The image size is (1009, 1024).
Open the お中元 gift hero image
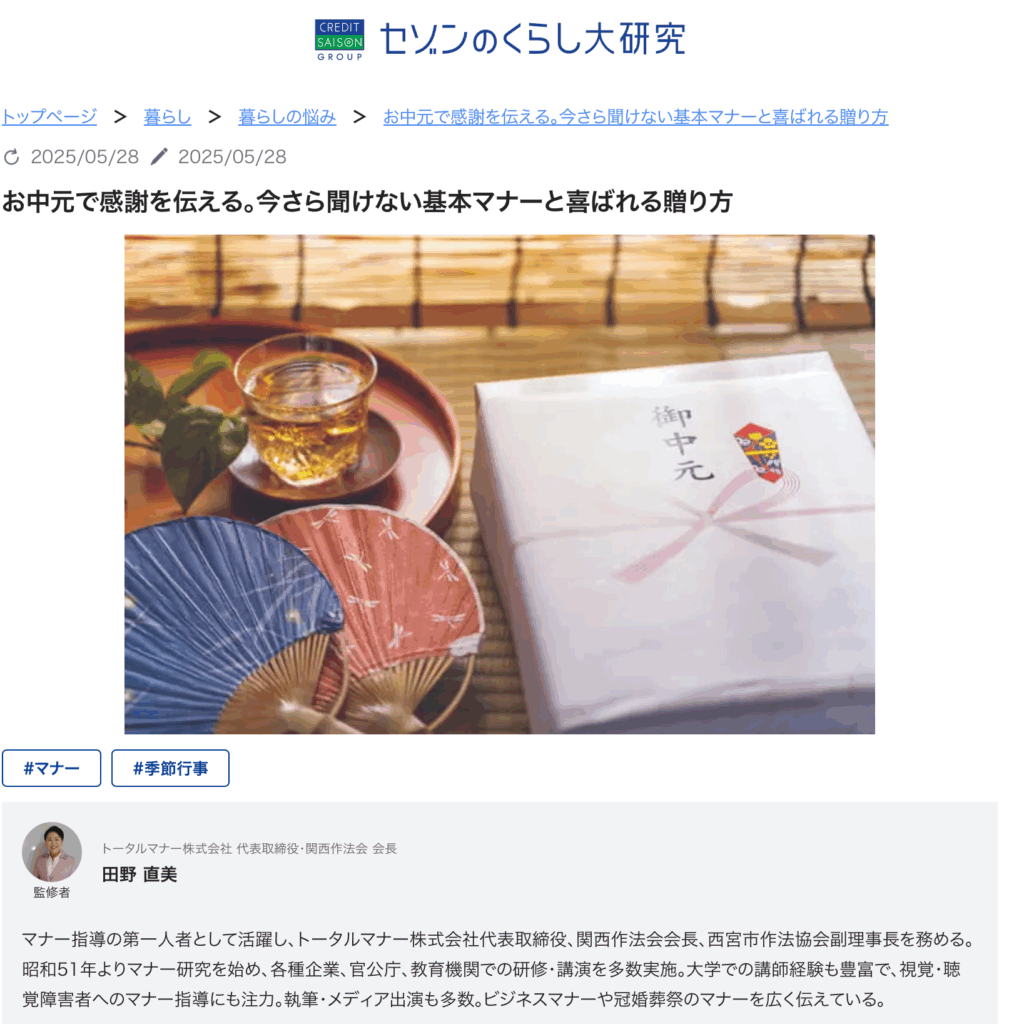tap(500, 484)
